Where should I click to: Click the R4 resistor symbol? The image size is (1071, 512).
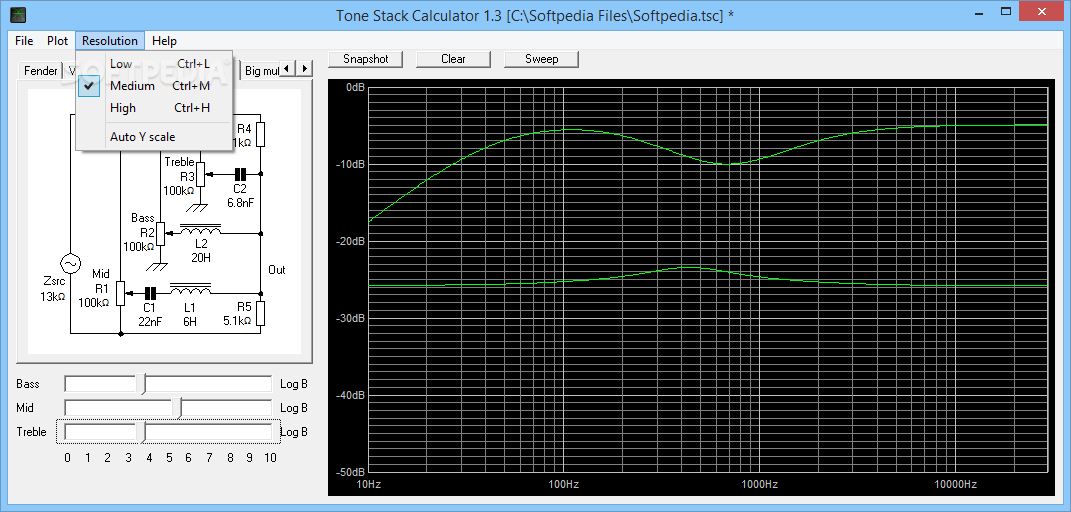tap(261, 134)
